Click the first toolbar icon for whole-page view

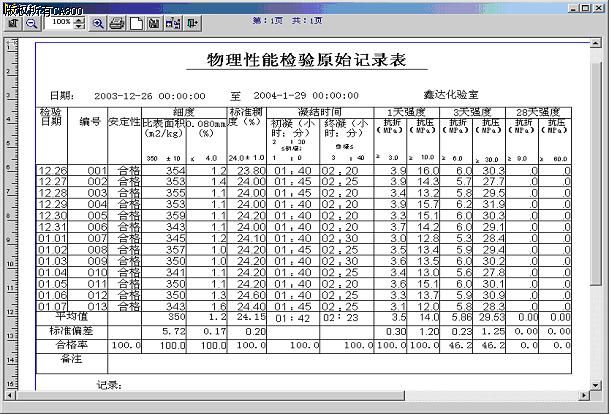(11, 21)
